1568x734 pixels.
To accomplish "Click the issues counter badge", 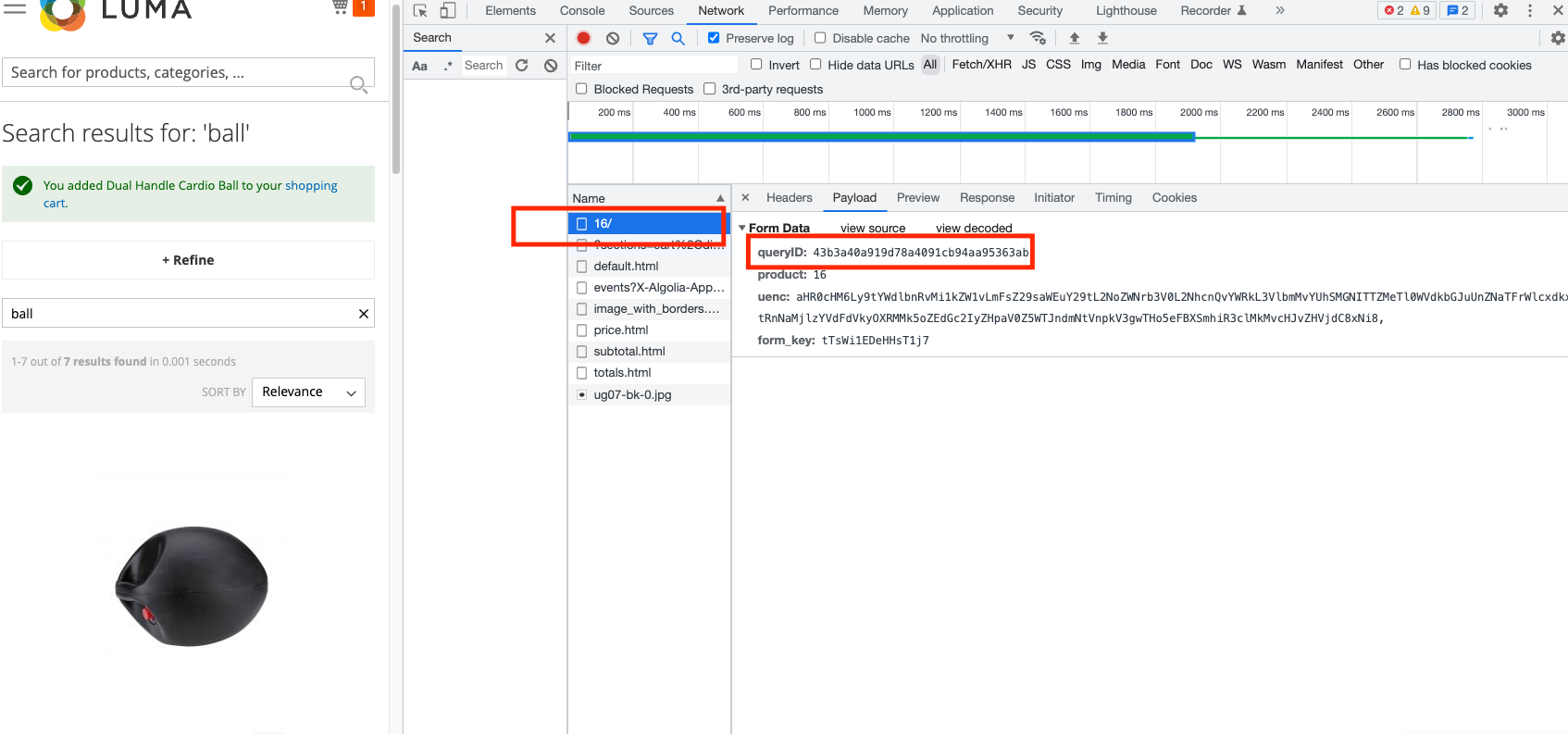I will pos(1458,10).
